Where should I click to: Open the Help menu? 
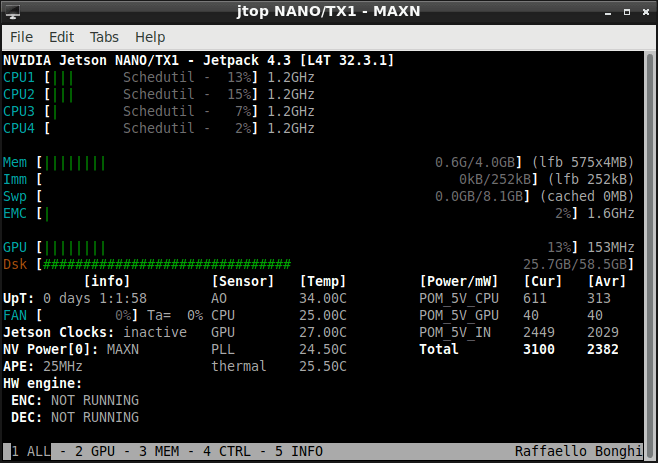(x=150, y=37)
